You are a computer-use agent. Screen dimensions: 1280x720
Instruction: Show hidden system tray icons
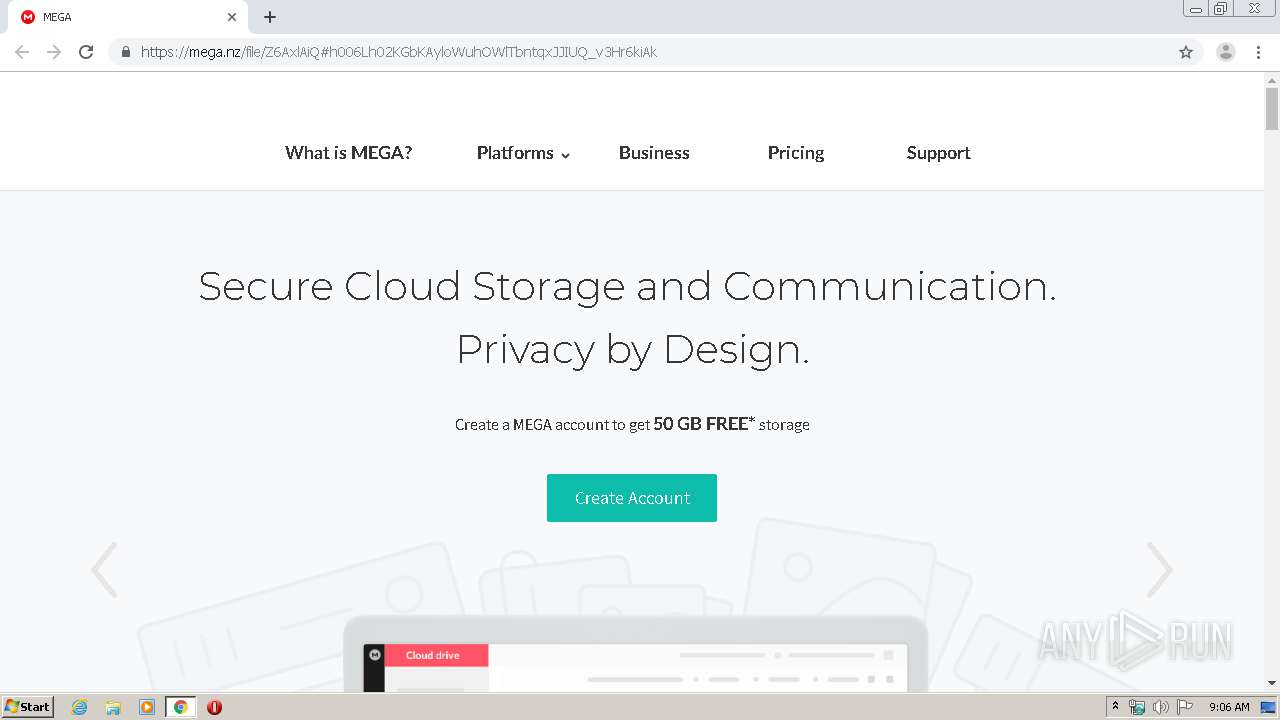[x=1115, y=707]
